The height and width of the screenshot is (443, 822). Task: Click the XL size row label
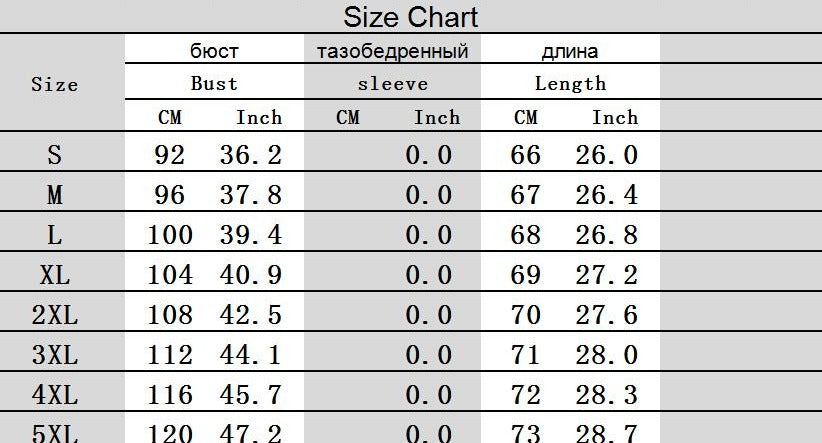(x=54, y=275)
